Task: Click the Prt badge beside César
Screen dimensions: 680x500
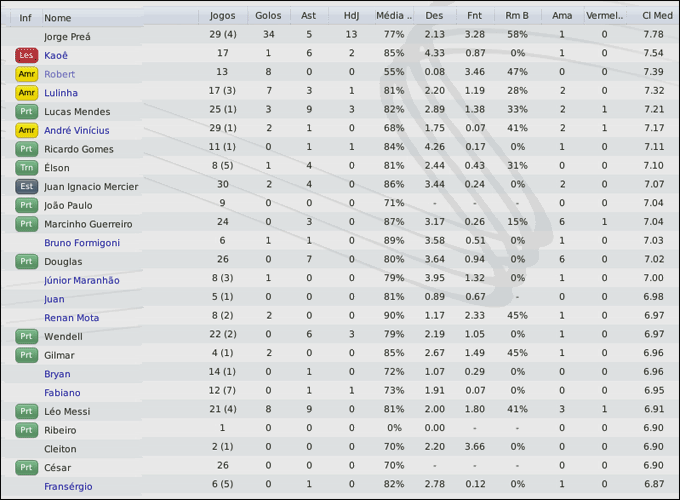Action: pos(26,467)
